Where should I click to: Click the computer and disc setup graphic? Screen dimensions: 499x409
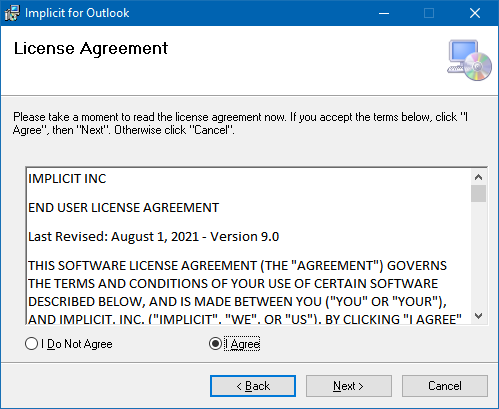(x=469, y=60)
